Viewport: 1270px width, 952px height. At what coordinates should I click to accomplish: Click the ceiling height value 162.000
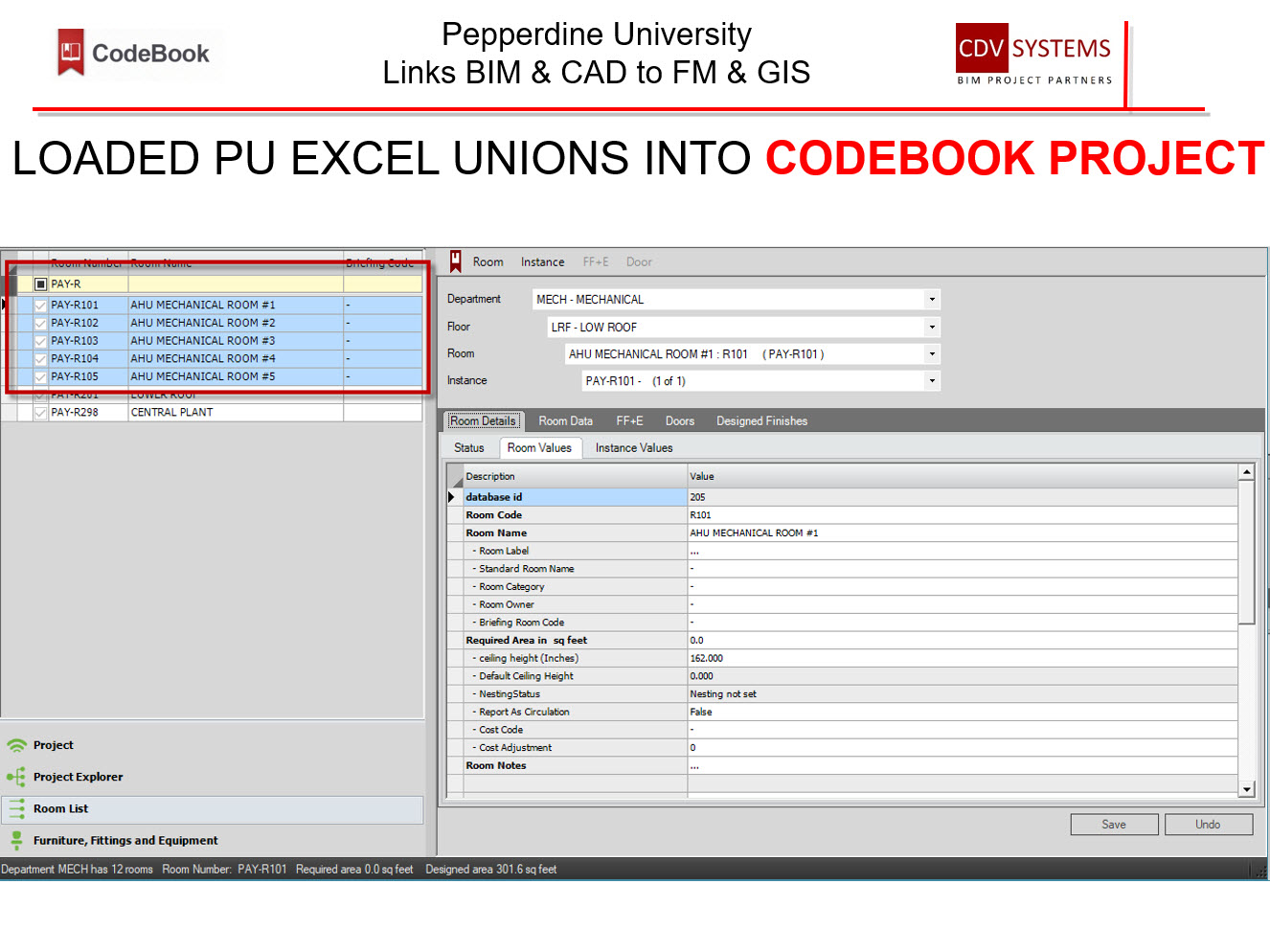[962, 659]
